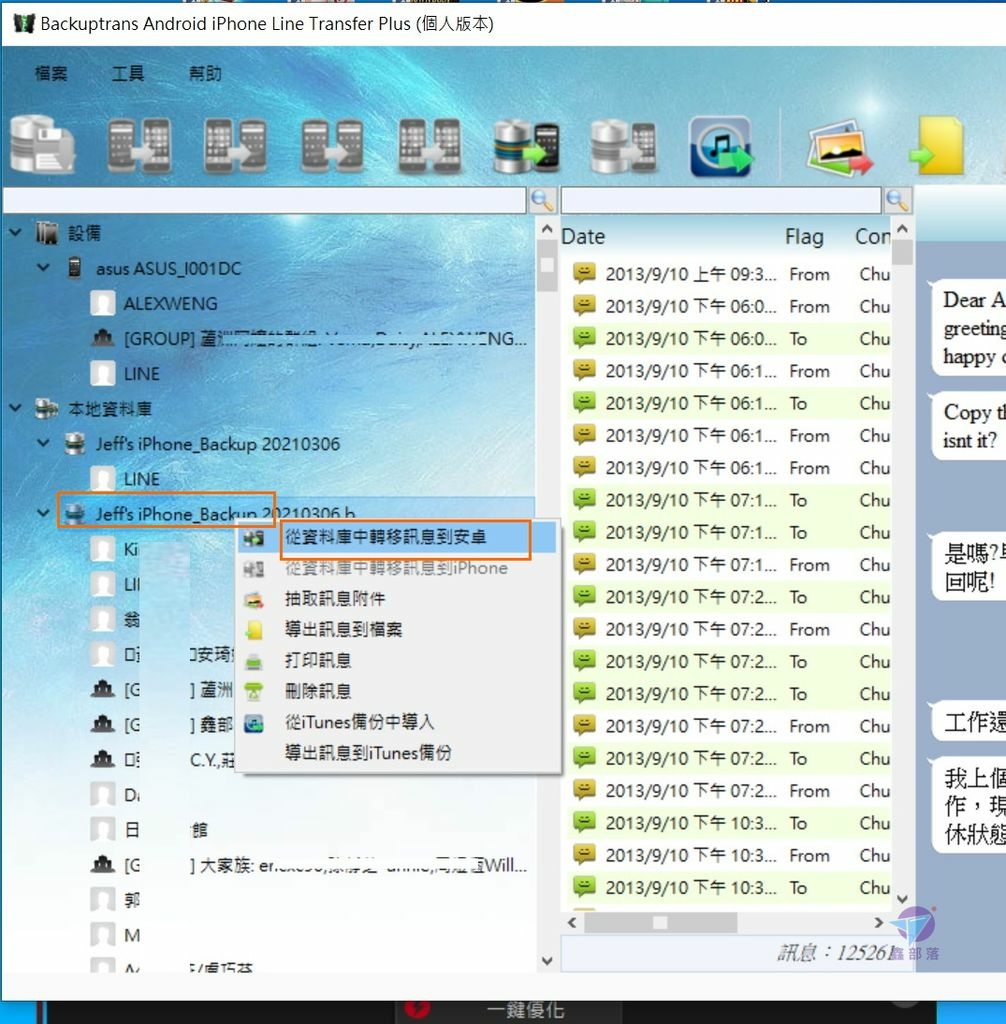Screen dimensions: 1006x1024
Task: Click the grey database-to-phone transfer icon
Action: point(623,146)
